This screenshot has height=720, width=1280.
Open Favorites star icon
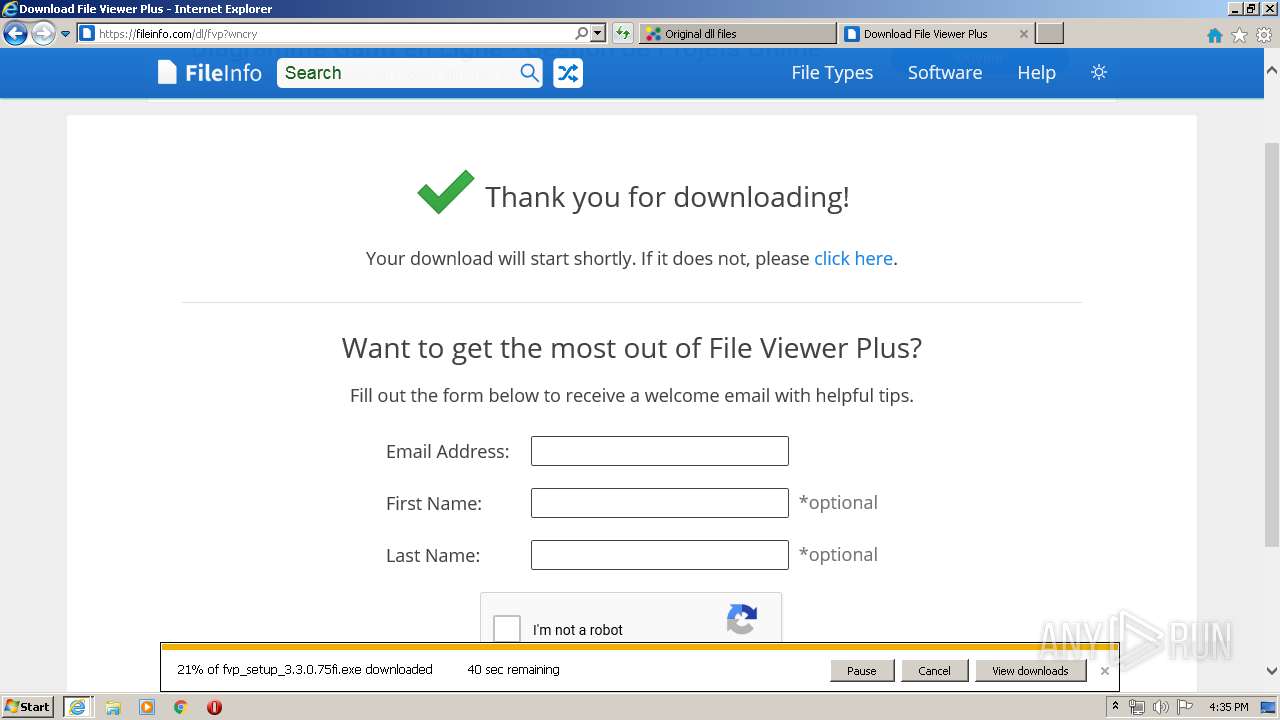[1239, 35]
